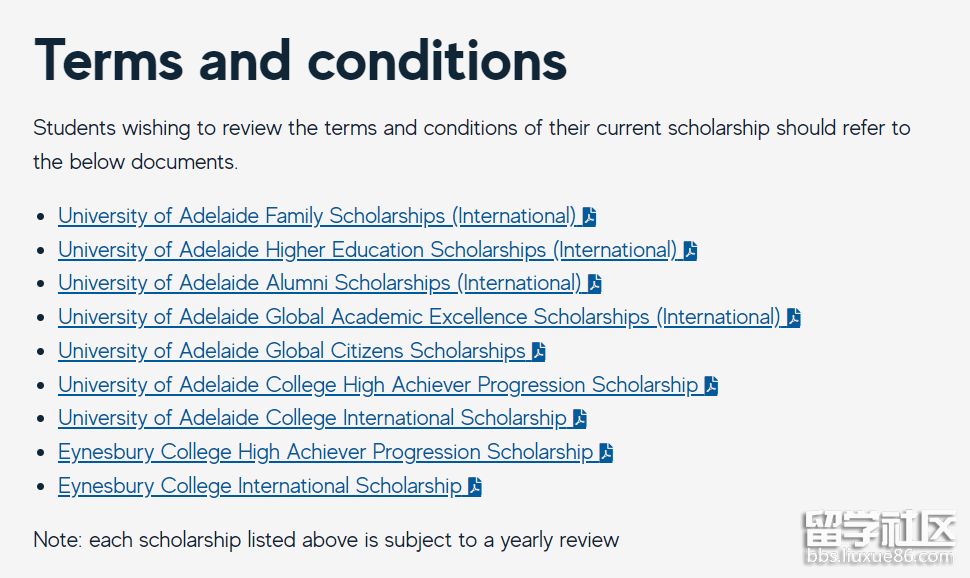Click PDF icon beside Adelaide College High Achiever

click(711, 386)
